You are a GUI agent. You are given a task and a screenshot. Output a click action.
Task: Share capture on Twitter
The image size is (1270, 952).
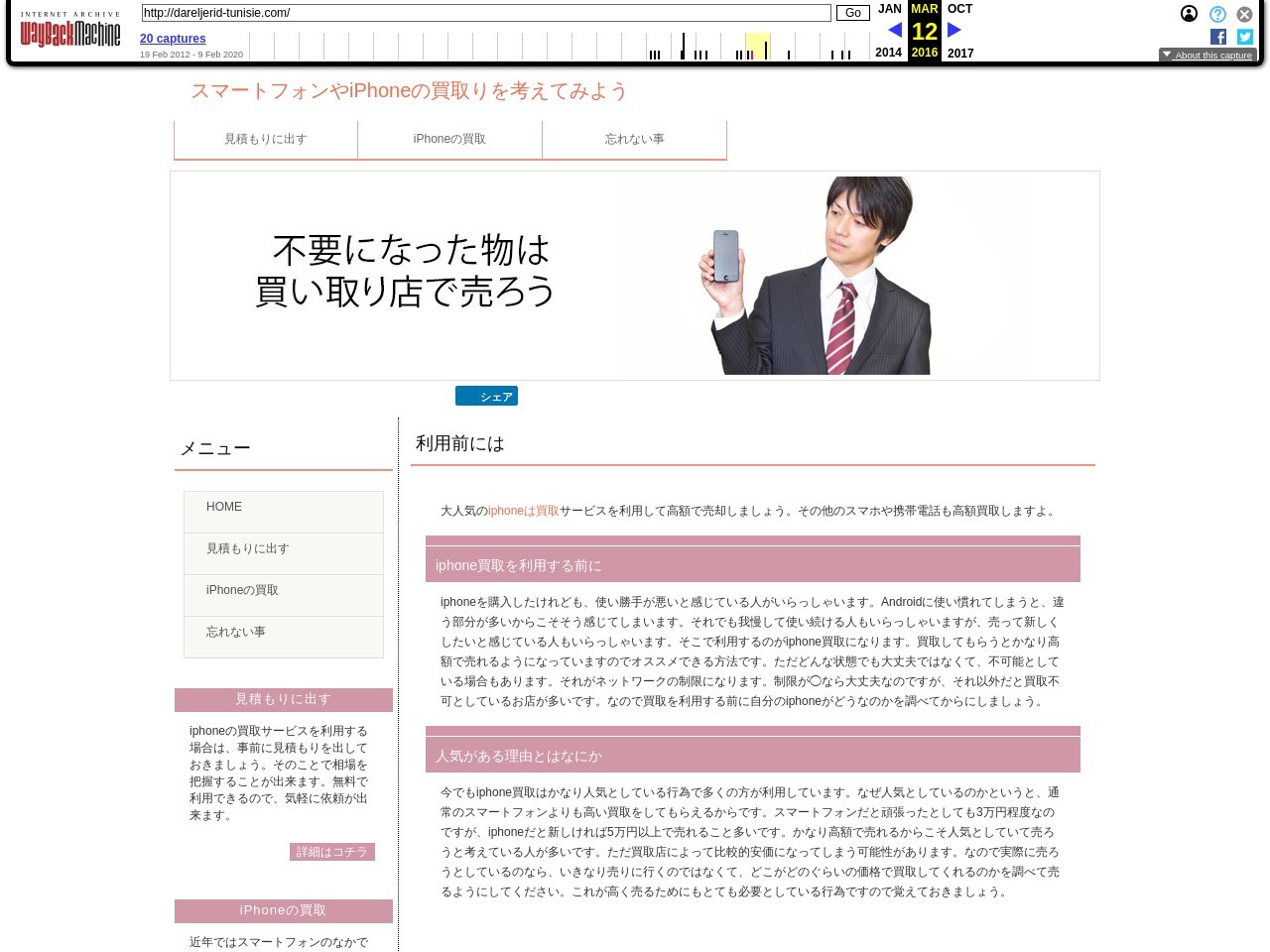click(x=1245, y=37)
